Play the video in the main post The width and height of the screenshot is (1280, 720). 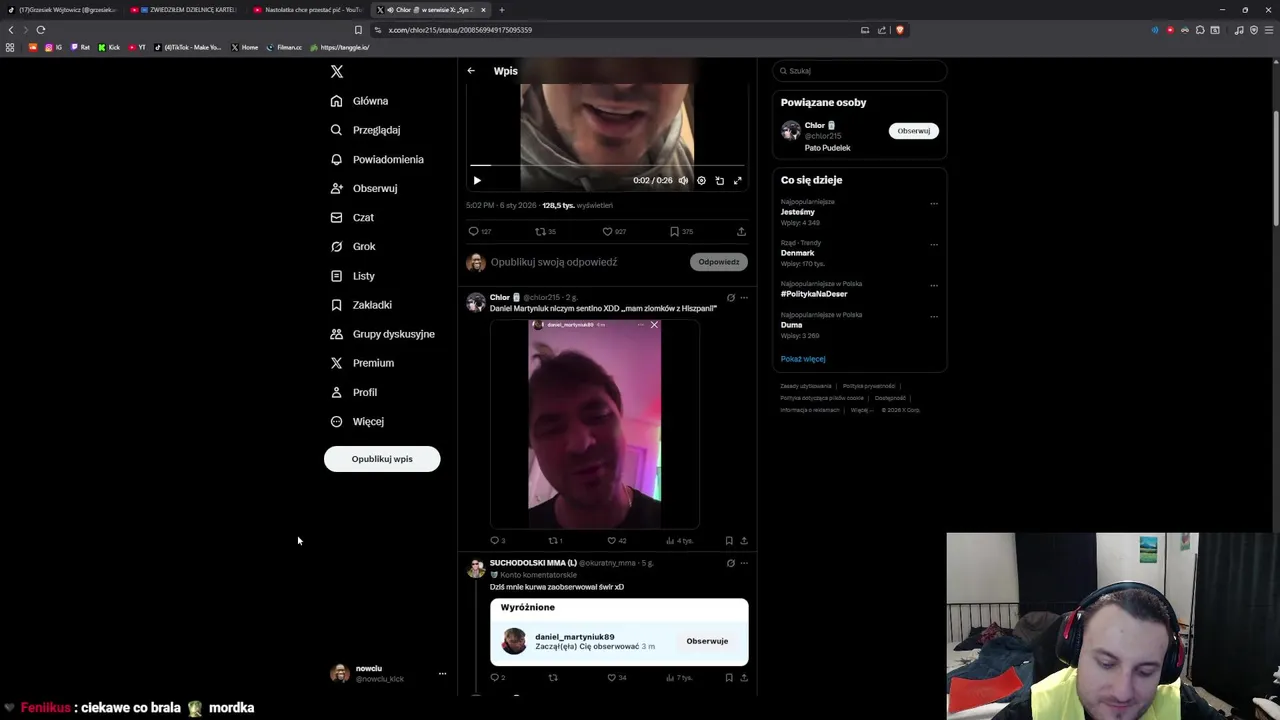(x=477, y=181)
